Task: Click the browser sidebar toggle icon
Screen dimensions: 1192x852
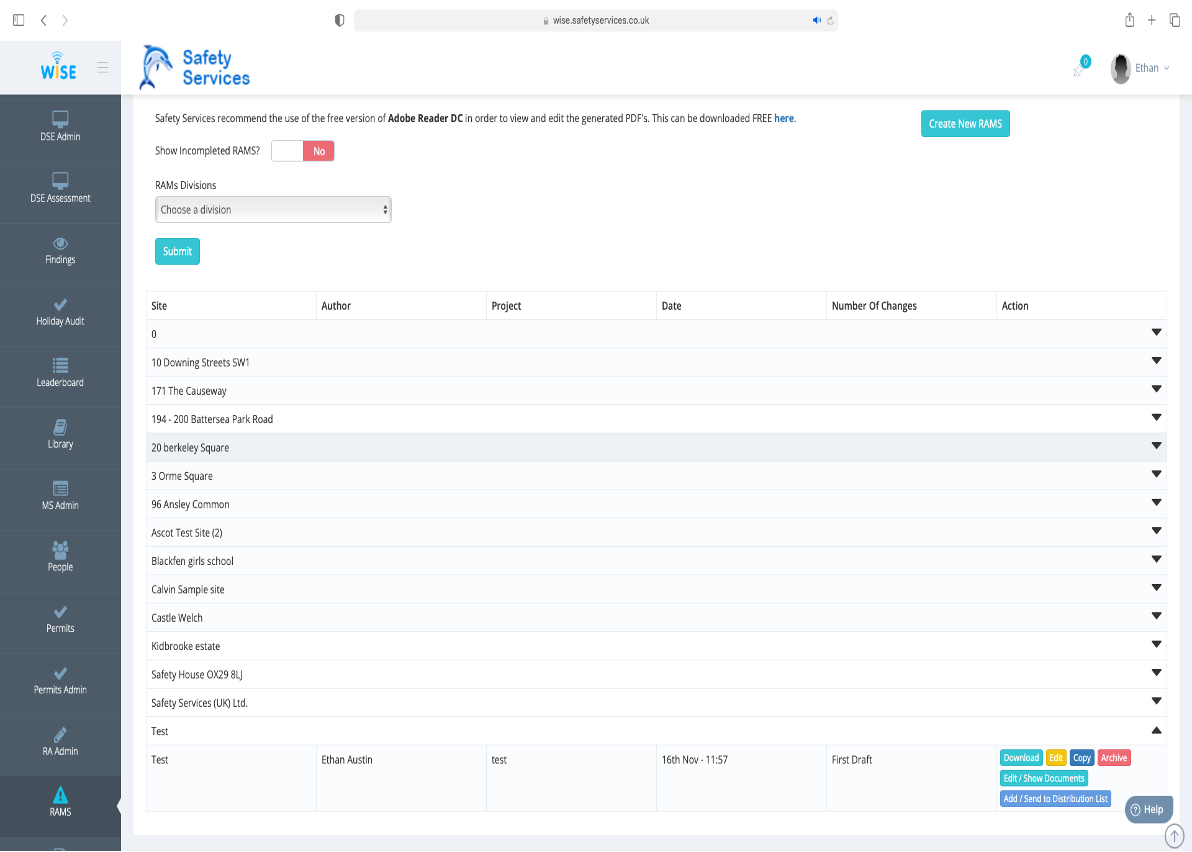Action: point(19,21)
